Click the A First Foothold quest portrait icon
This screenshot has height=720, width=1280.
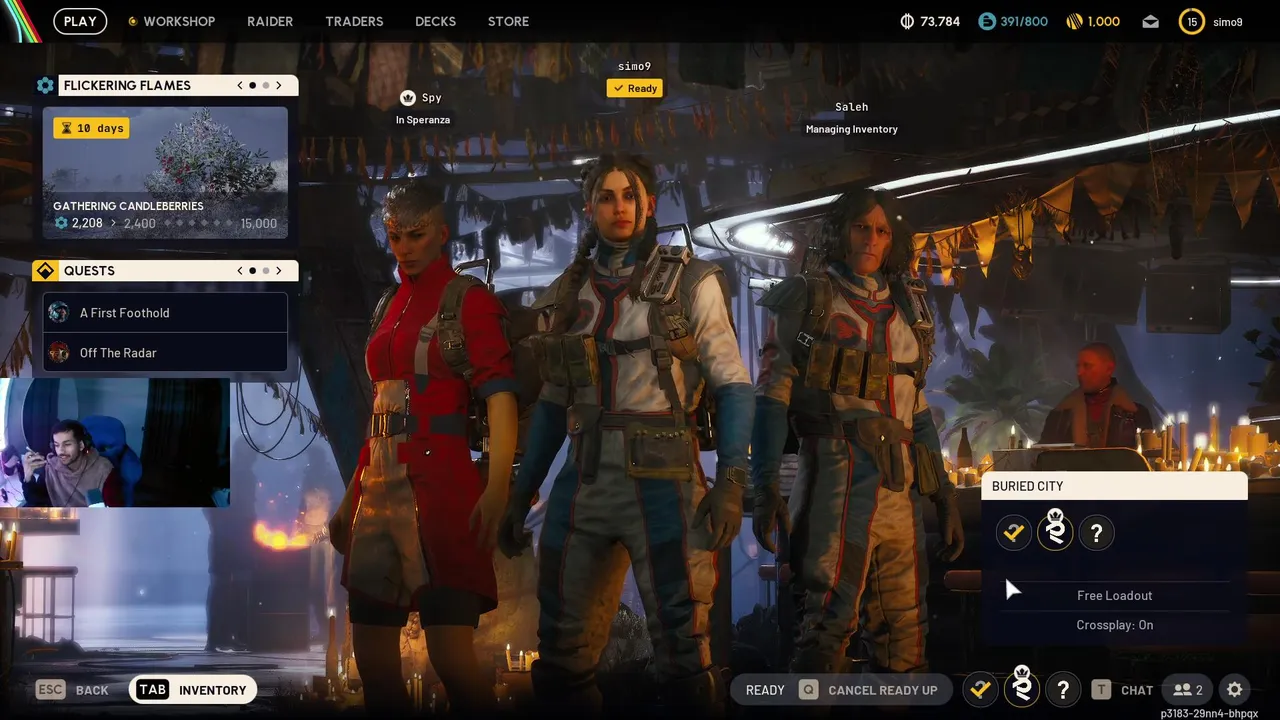(x=59, y=313)
